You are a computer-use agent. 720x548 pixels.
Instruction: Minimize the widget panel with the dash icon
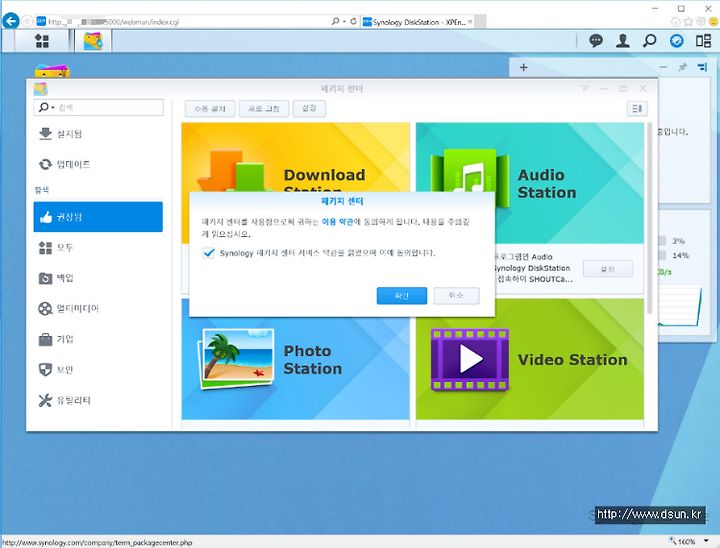click(663, 67)
